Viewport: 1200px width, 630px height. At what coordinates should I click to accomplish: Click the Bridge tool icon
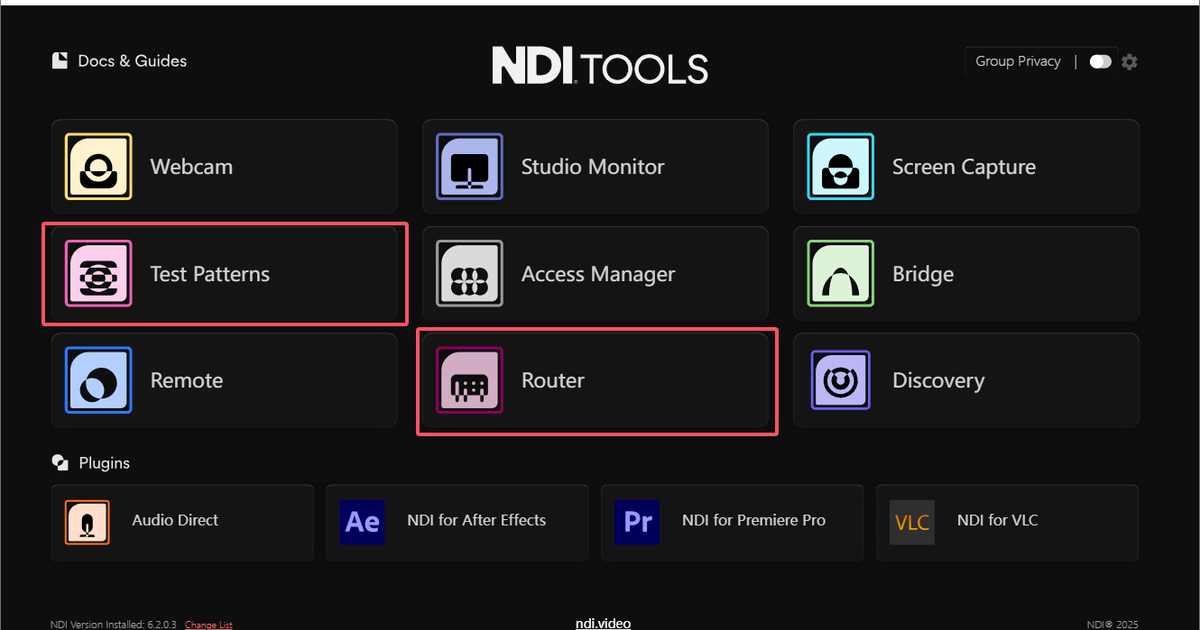pos(840,274)
